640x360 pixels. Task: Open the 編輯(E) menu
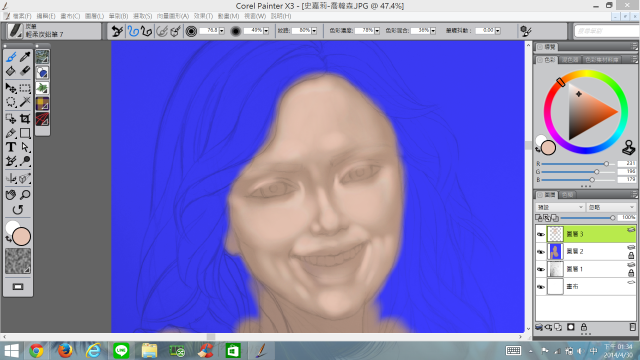[46, 16]
